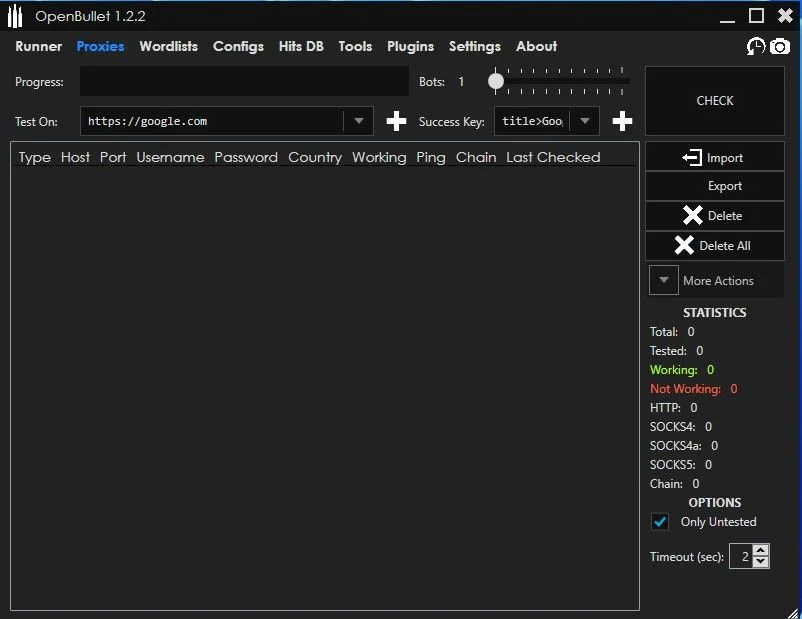Screen dimensions: 802x619
Task: Sort by the Ping column header
Action: [431, 158]
